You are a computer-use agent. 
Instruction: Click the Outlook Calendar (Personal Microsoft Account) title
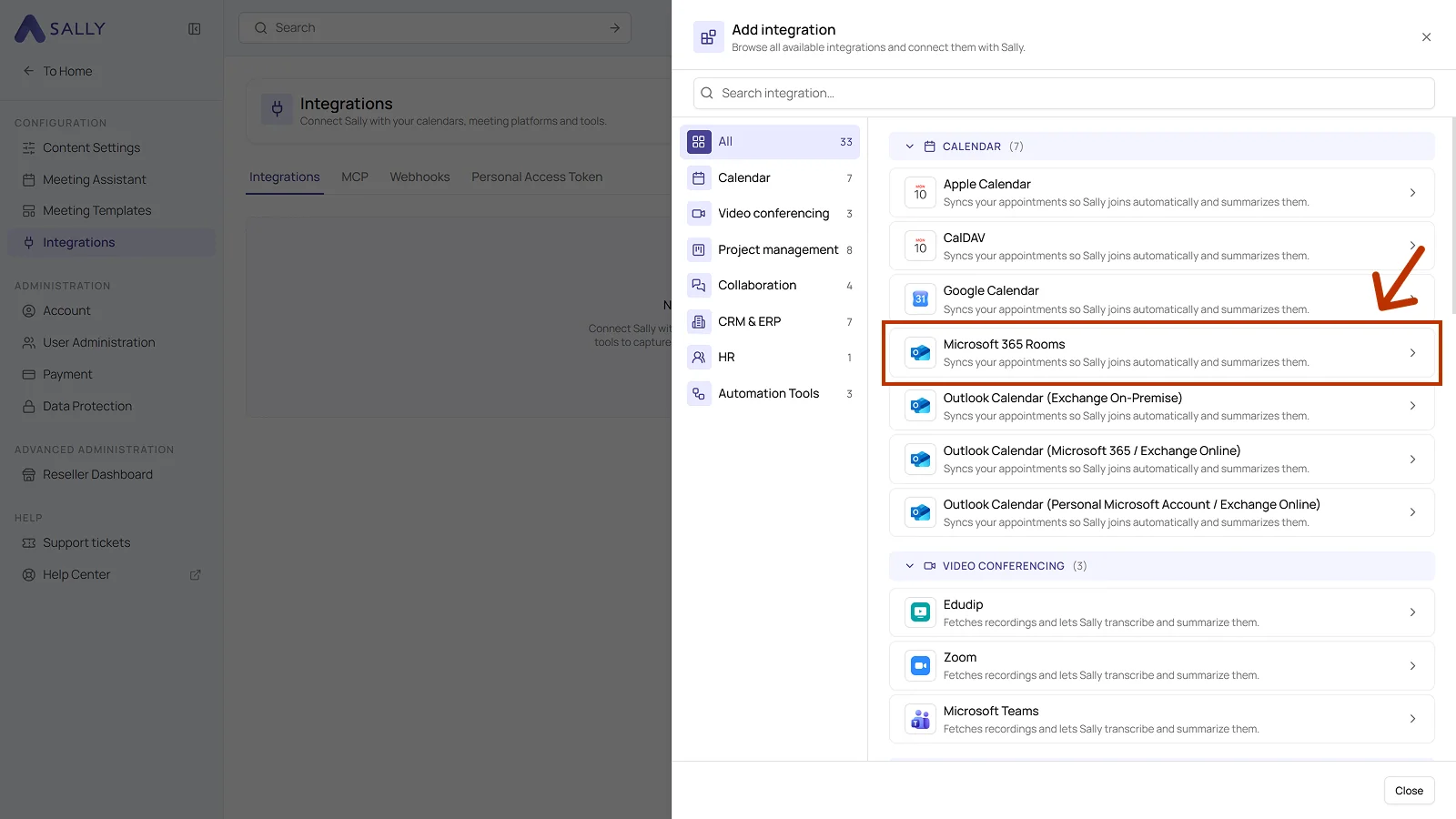pos(1131,504)
